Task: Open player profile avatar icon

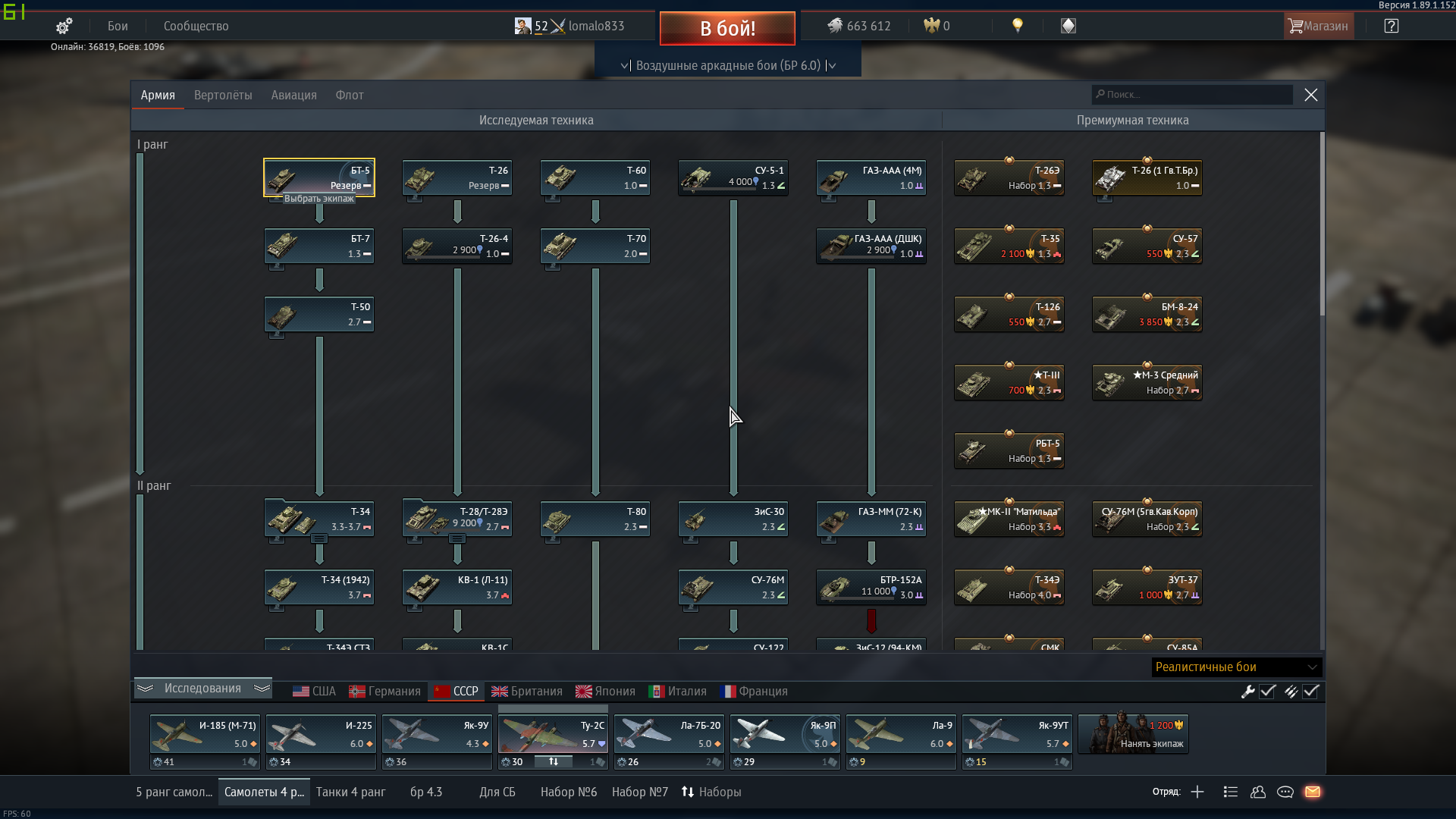Action: coord(522,26)
